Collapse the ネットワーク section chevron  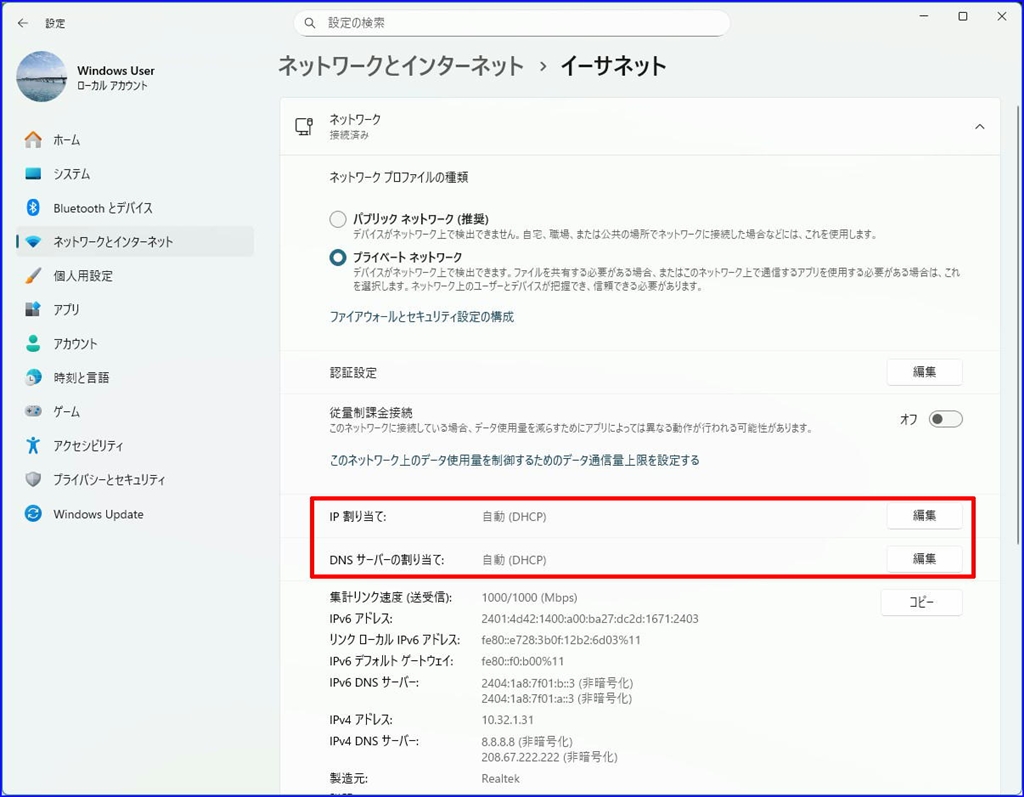point(980,127)
